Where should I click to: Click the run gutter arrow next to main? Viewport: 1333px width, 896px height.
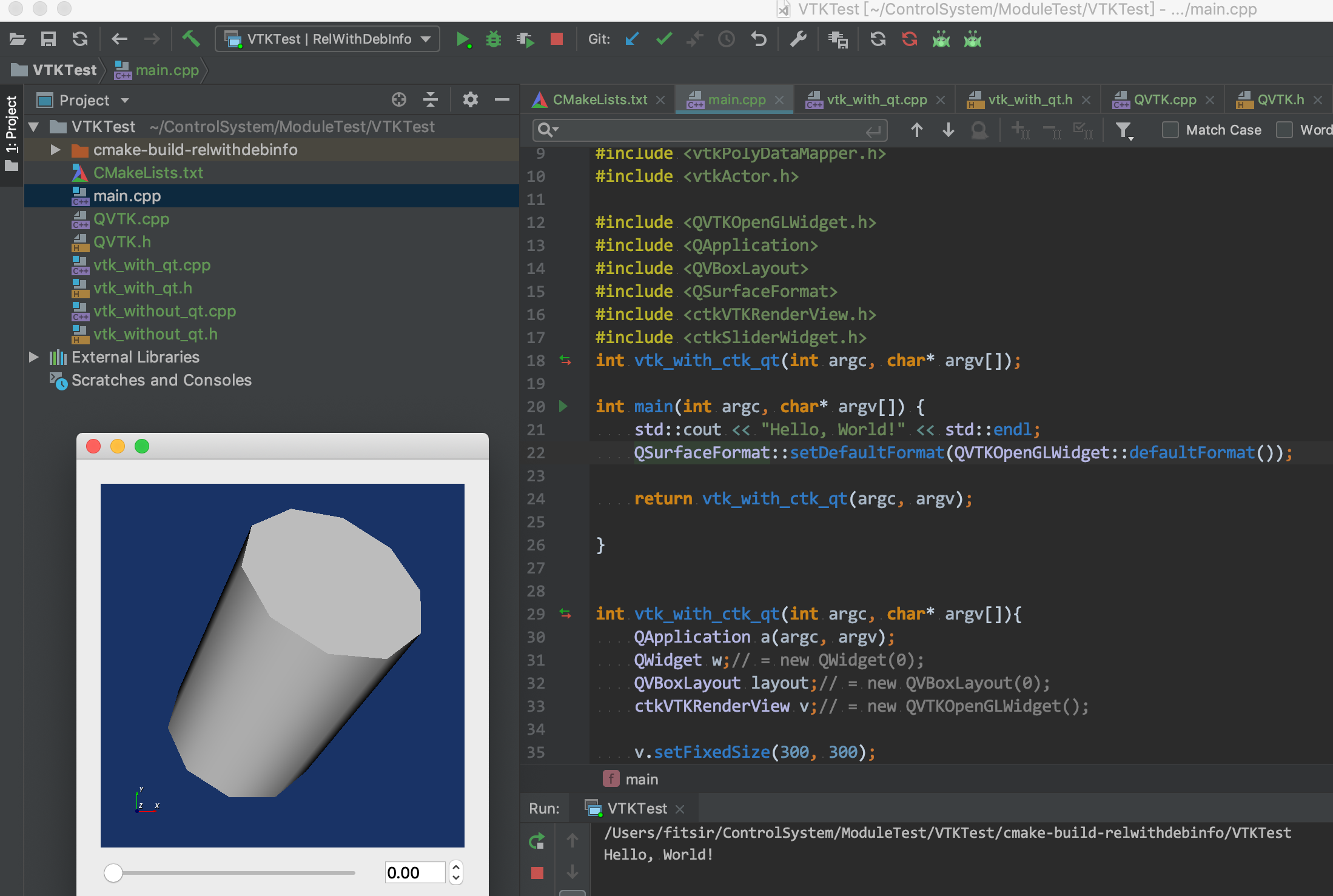pyautogui.click(x=563, y=406)
